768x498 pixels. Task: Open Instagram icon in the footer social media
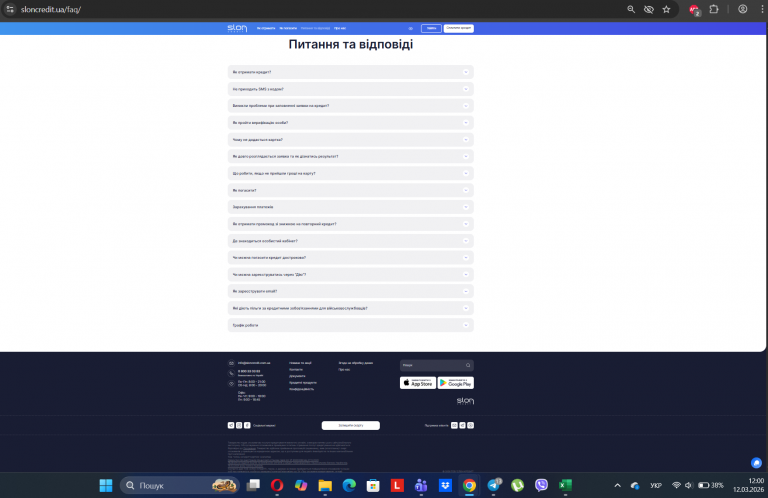tap(239, 426)
